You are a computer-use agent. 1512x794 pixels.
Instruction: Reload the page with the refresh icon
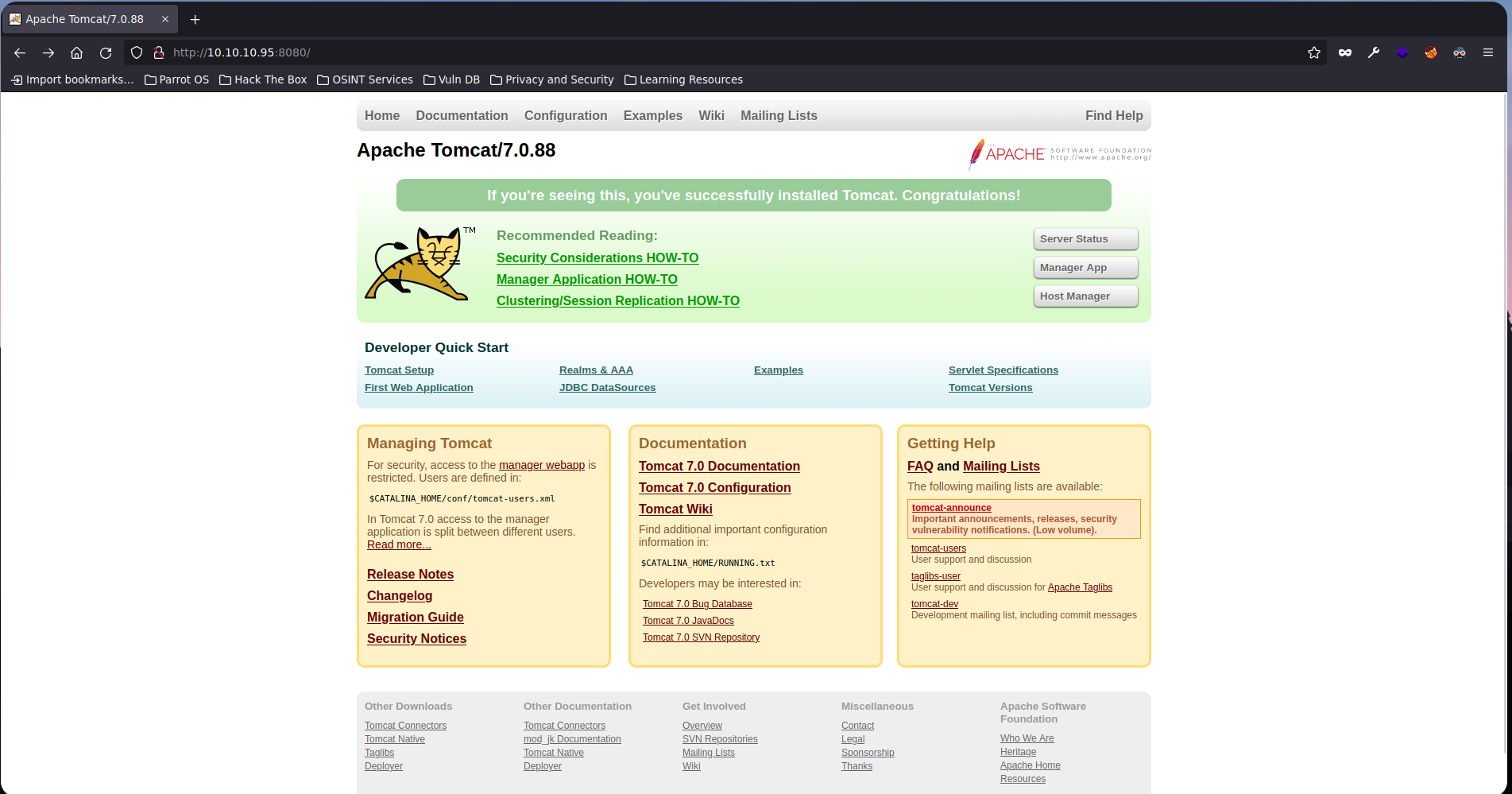pyautogui.click(x=106, y=52)
